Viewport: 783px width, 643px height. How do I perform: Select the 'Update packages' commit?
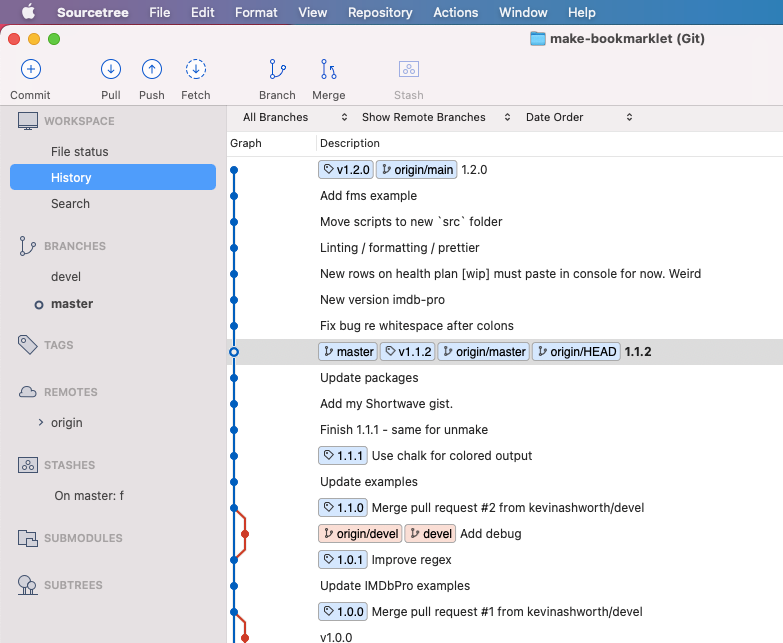click(505, 378)
